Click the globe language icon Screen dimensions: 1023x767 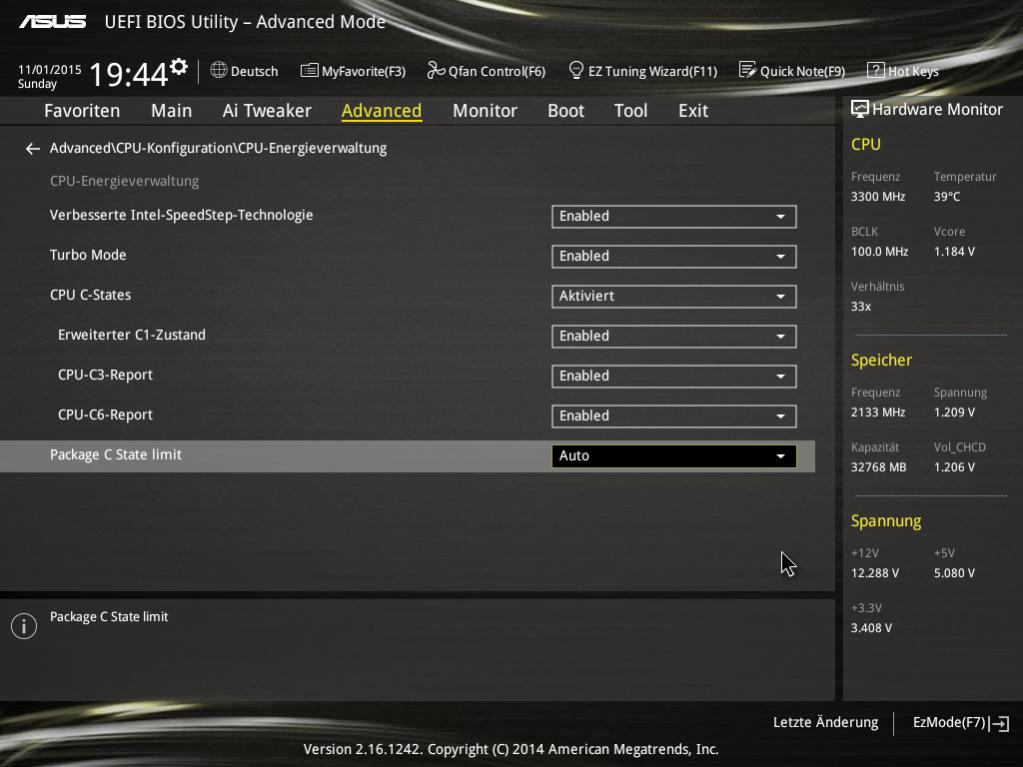pyautogui.click(x=219, y=70)
